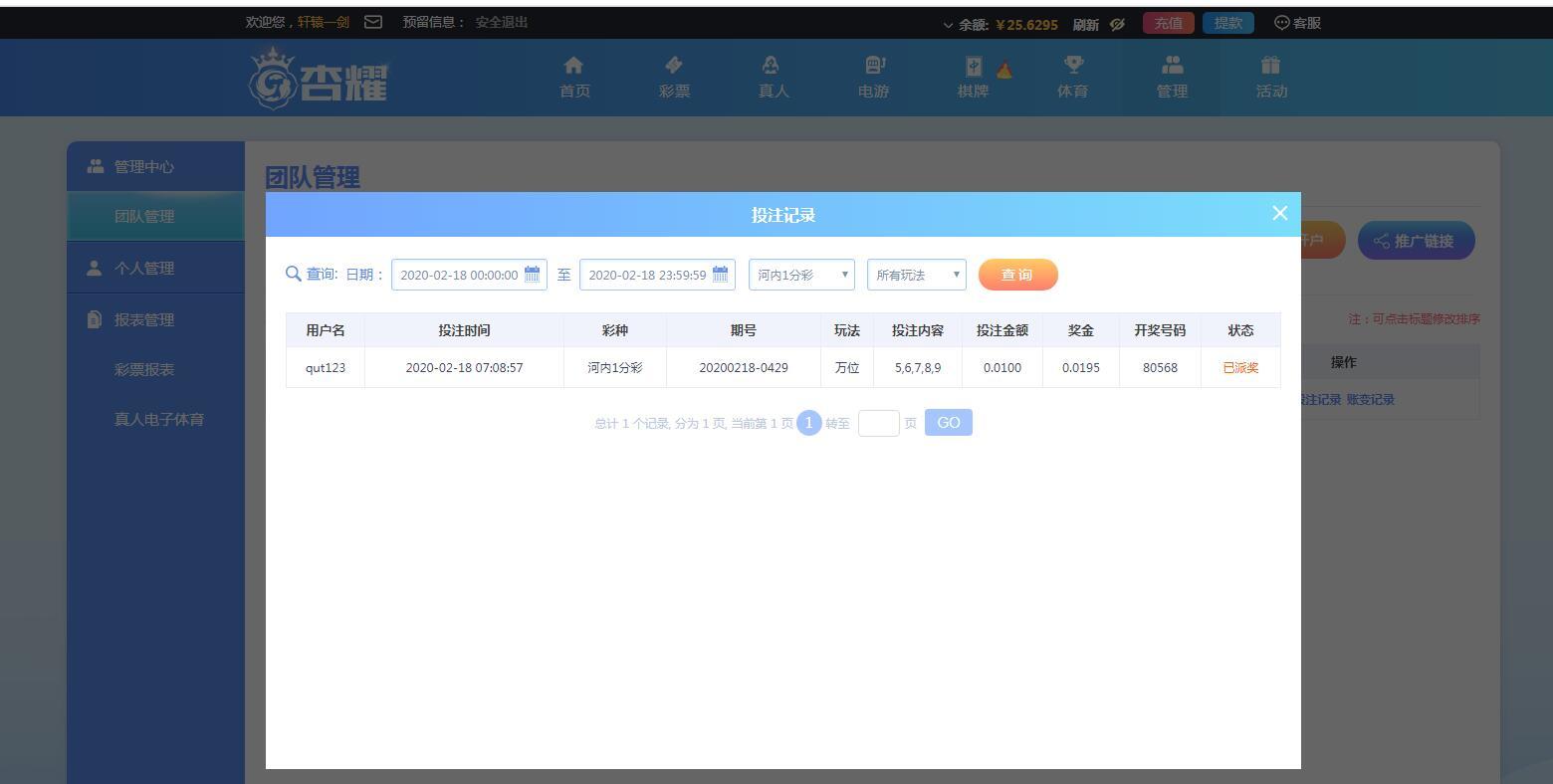
Task: Click the 提款 withdraw button
Action: click(1228, 23)
